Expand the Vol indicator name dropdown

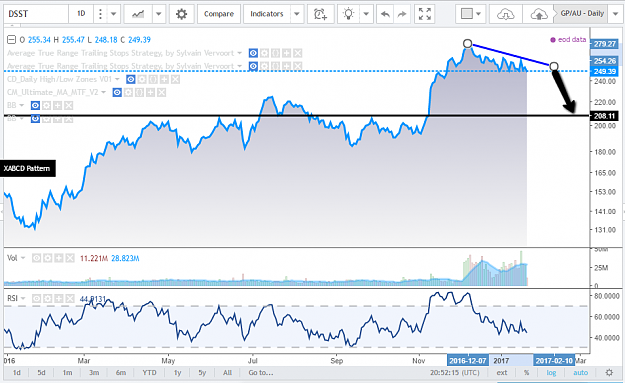[x=23, y=258]
